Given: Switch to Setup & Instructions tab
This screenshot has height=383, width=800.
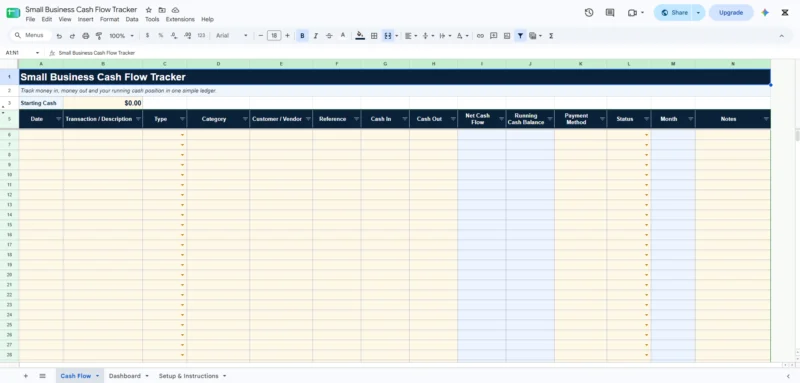Looking at the screenshot, I should (x=188, y=376).
